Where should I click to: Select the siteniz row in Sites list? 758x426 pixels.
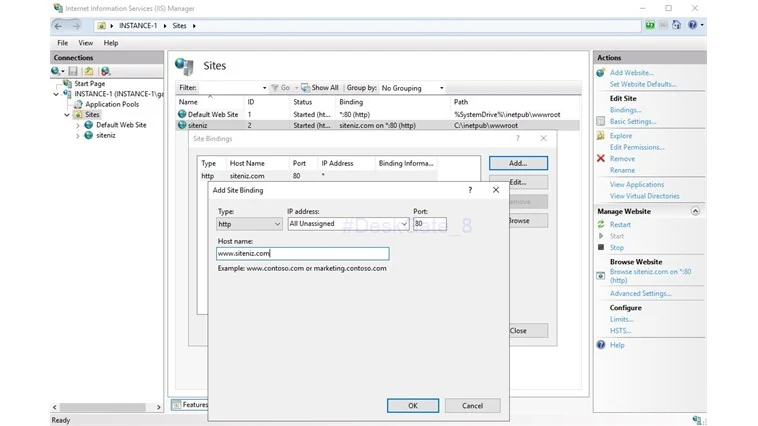(377, 125)
